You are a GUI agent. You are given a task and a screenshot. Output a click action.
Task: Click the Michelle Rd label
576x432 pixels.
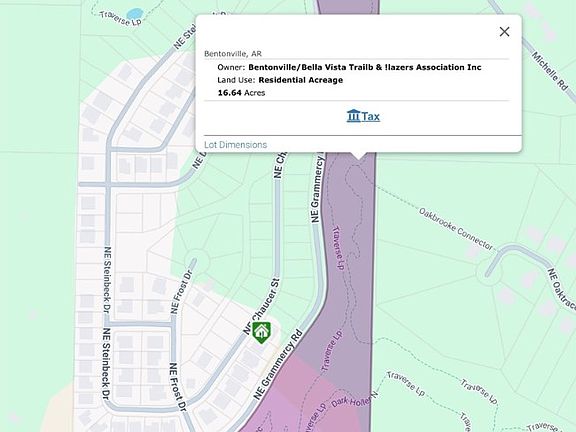[x=550, y=72]
